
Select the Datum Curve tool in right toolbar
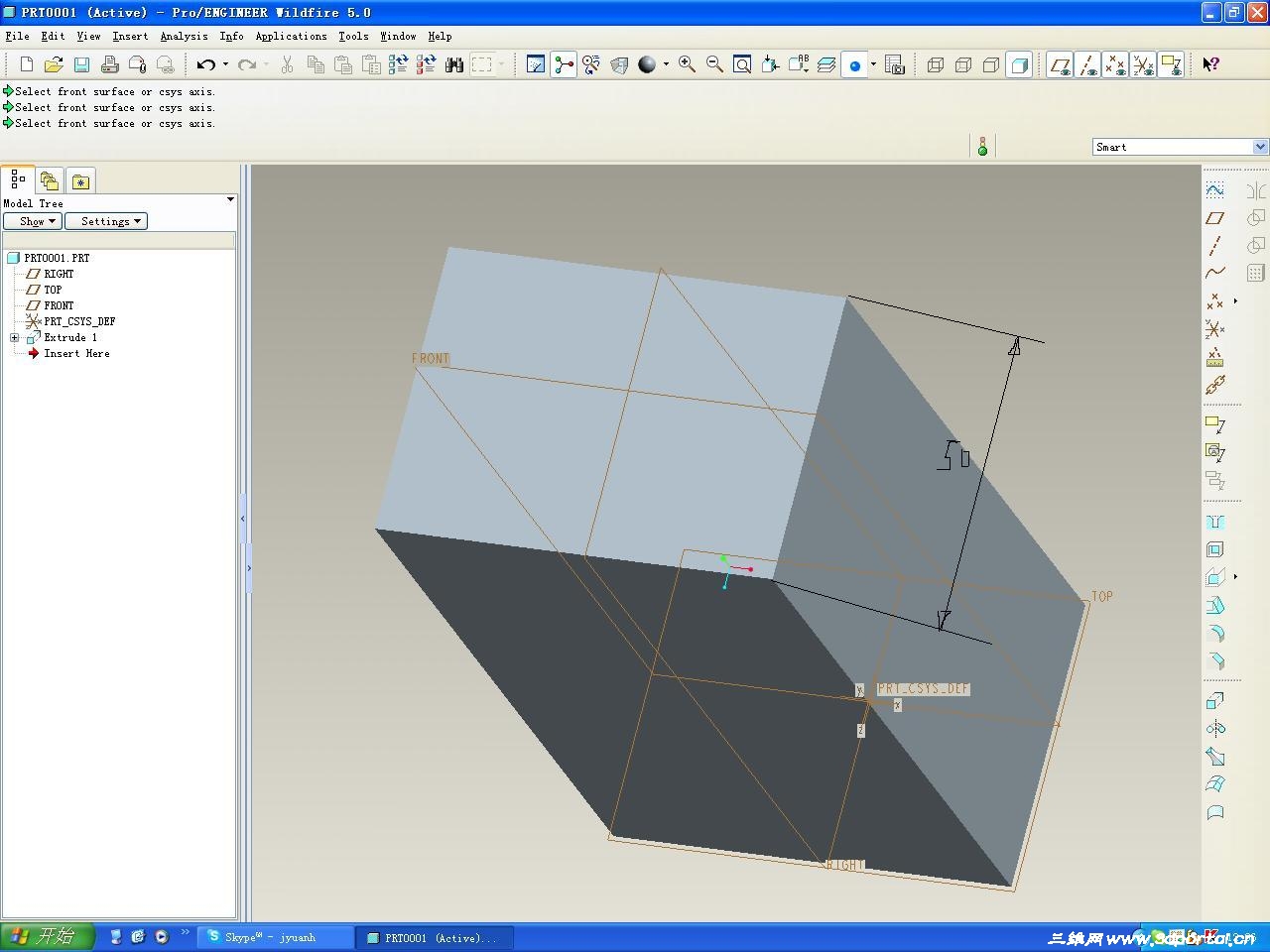pyautogui.click(x=1214, y=273)
